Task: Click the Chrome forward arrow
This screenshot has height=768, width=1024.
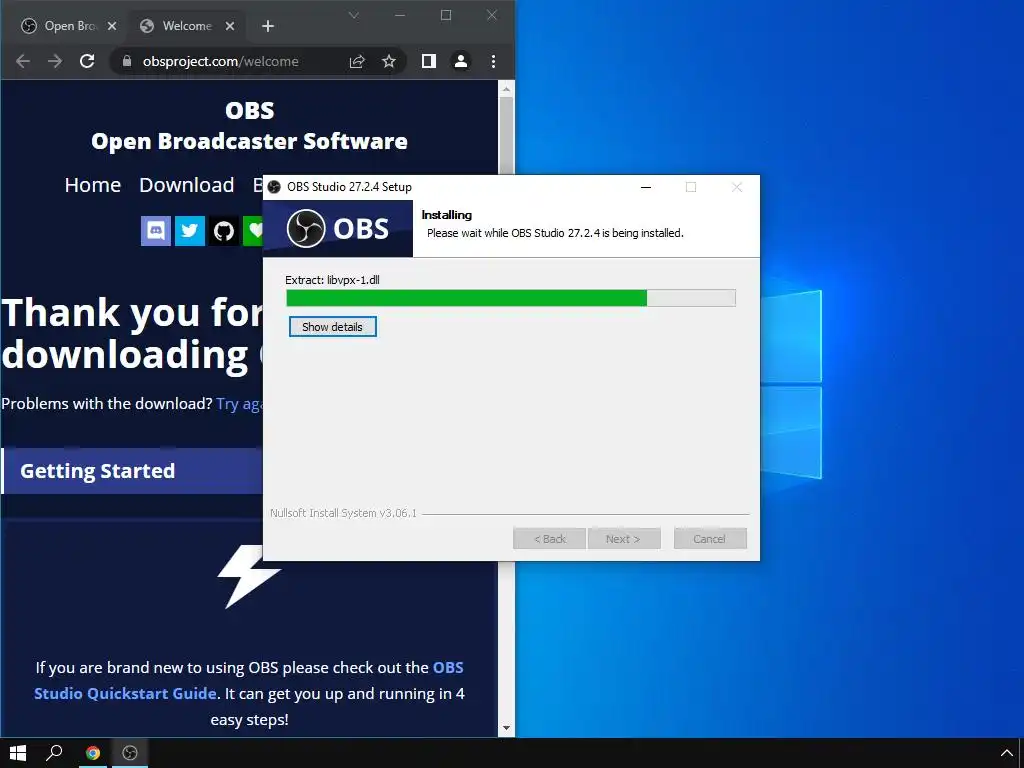Action: coord(55,61)
